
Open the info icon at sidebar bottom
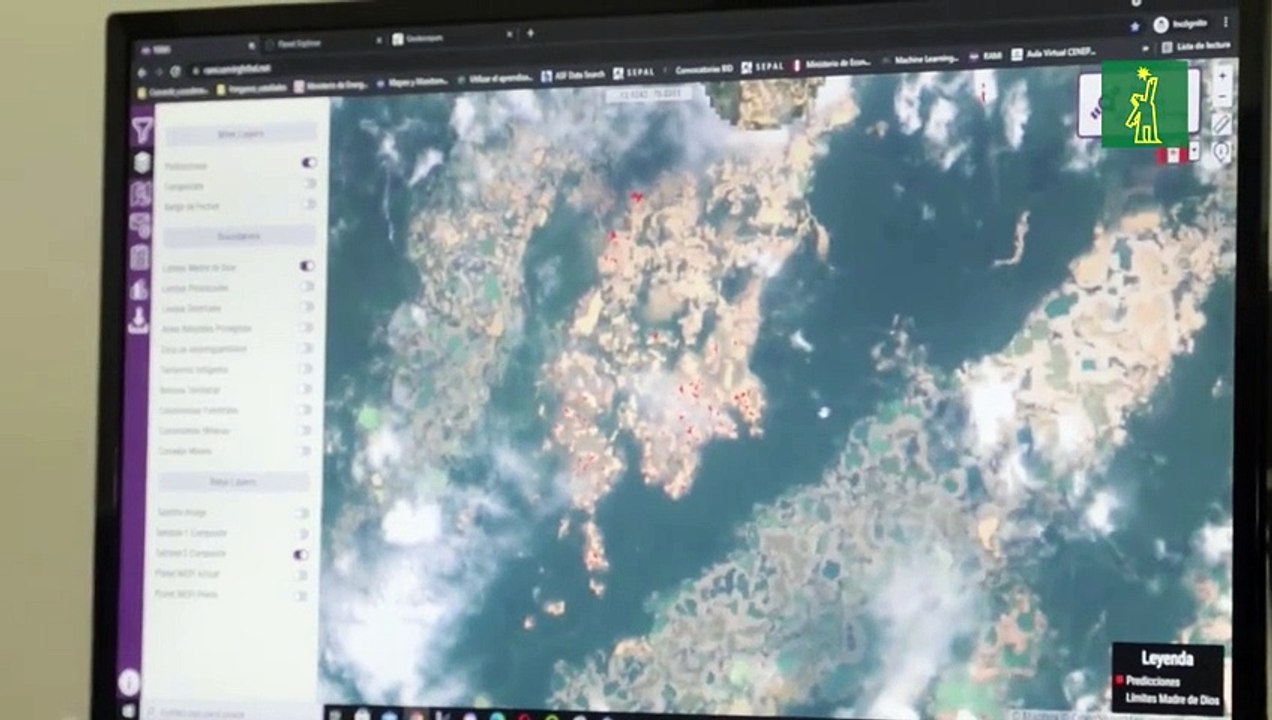129,682
